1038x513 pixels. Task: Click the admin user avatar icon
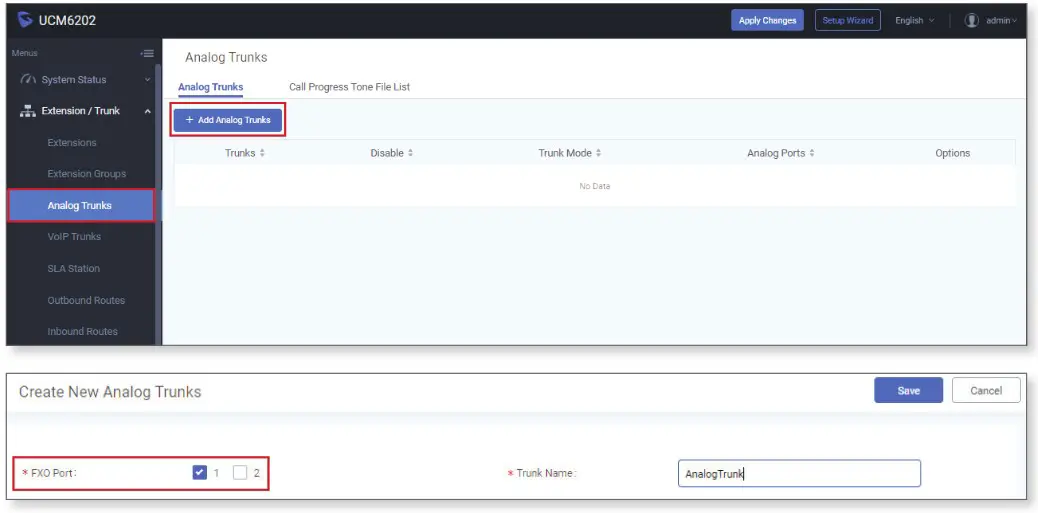tap(971, 21)
